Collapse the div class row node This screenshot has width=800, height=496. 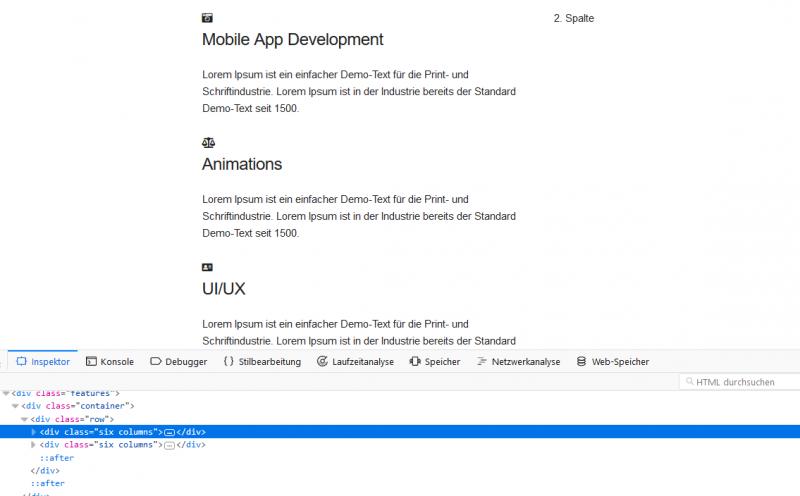click(24, 419)
